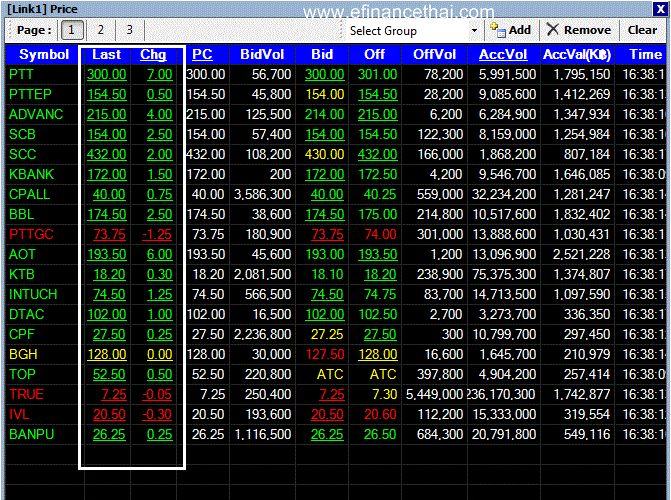The width and height of the screenshot is (671, 500).
Task: Select the TRUE symbol
Action: coord(27,395)
